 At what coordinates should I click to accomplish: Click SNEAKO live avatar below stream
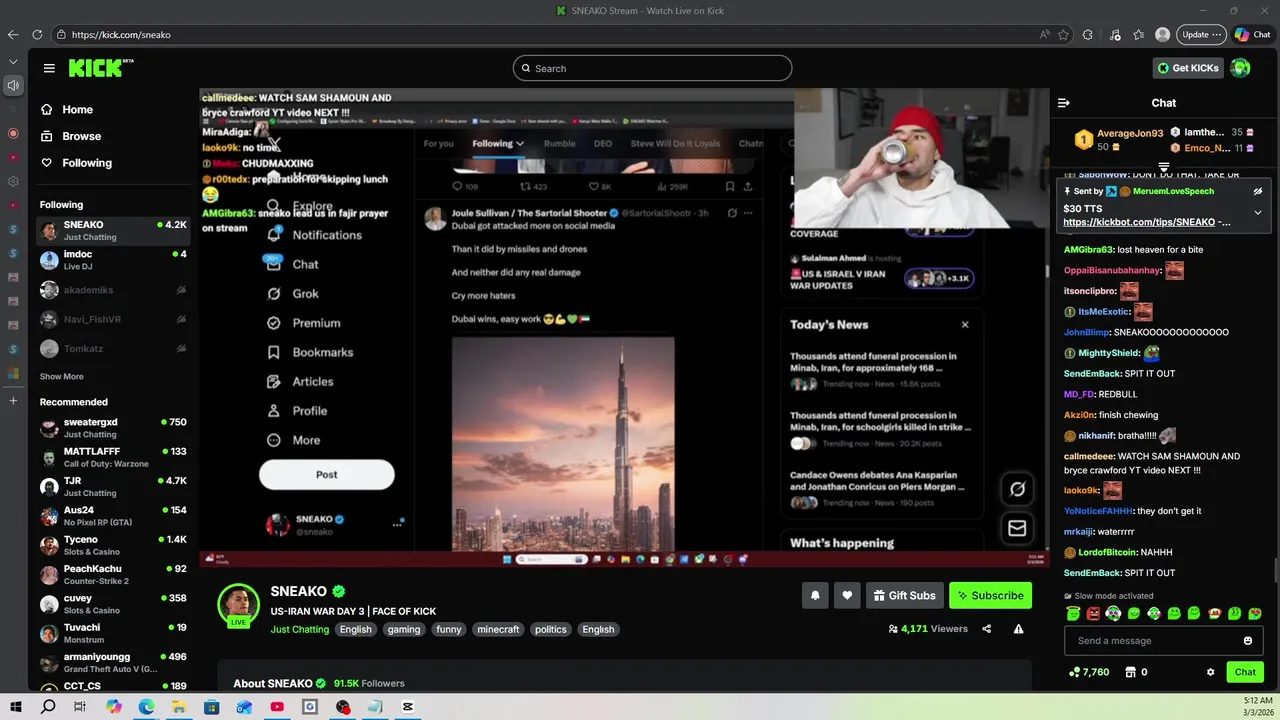click(x=238, y=603)
